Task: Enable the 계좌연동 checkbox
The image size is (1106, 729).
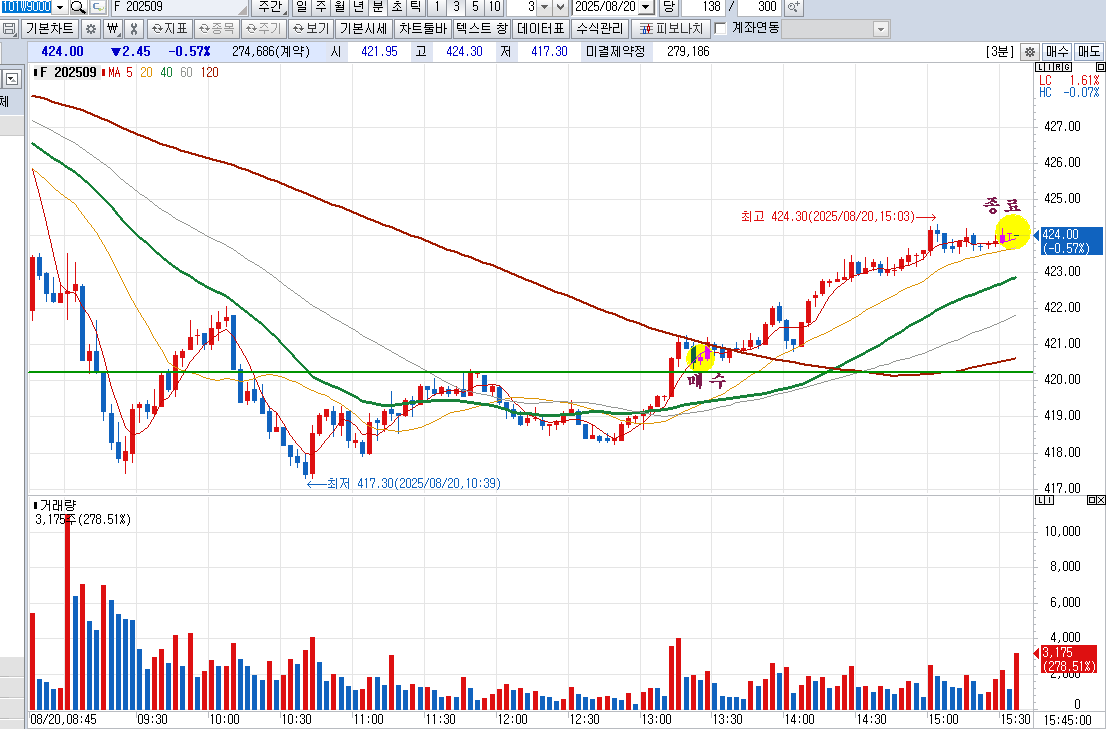Action: [x=720, y=28]
